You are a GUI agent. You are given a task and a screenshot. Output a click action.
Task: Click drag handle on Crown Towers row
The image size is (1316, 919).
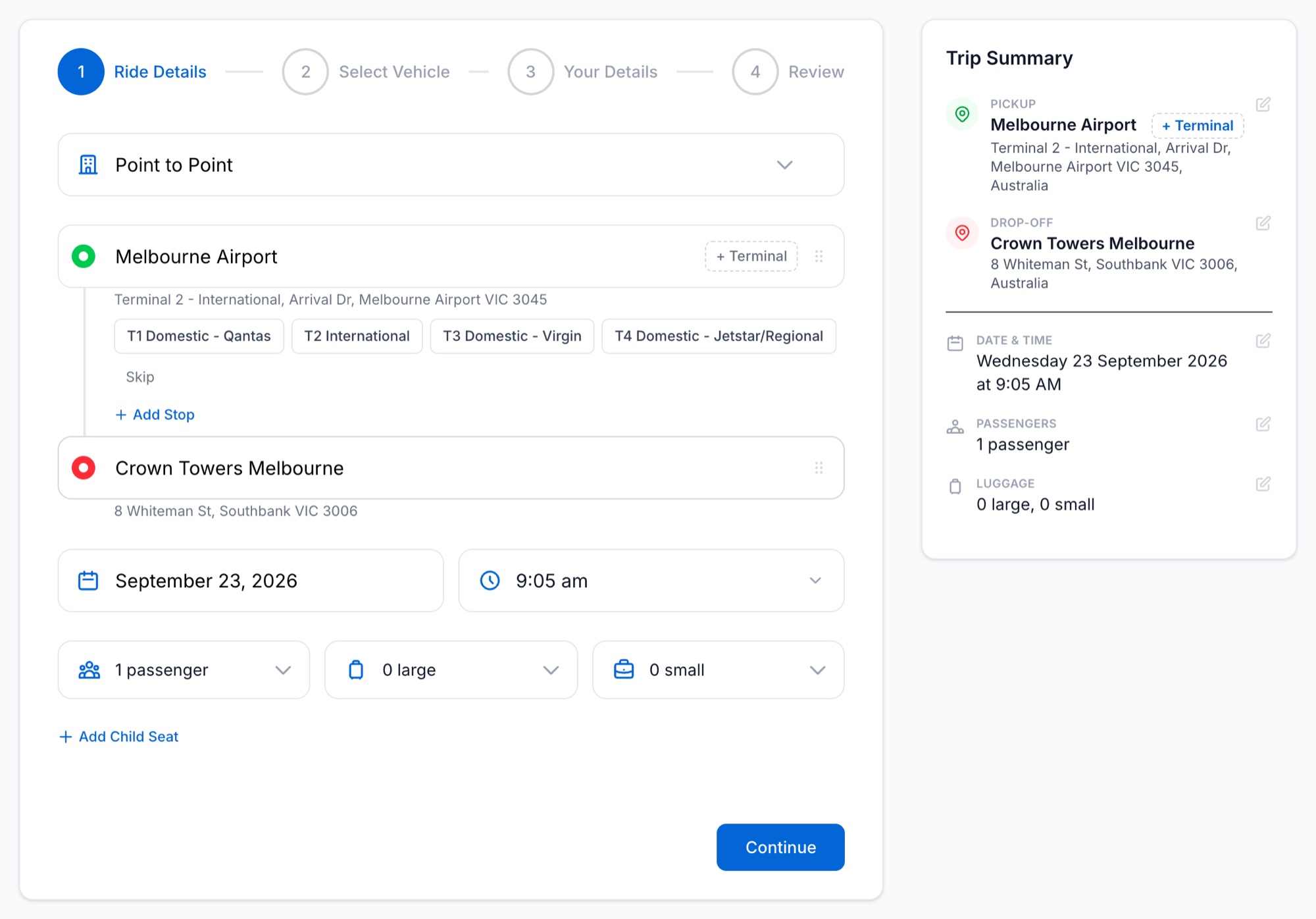pos(819,467)
